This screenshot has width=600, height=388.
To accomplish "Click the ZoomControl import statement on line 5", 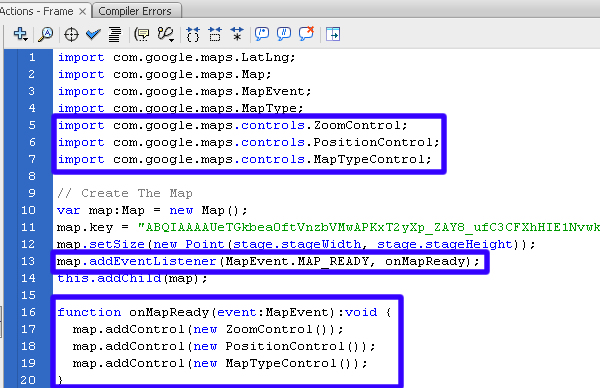I will pyautogui.click(x=233, y=125).
